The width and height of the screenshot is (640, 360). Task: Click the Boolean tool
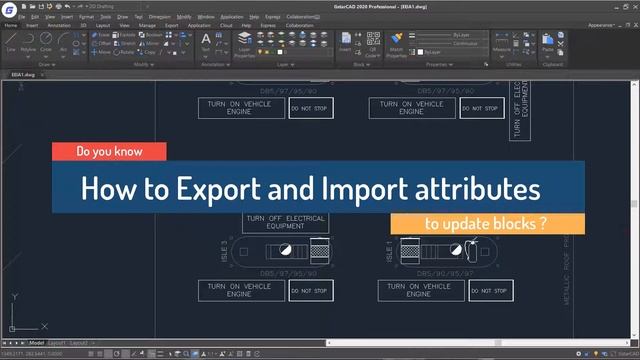tap(151, 35)
